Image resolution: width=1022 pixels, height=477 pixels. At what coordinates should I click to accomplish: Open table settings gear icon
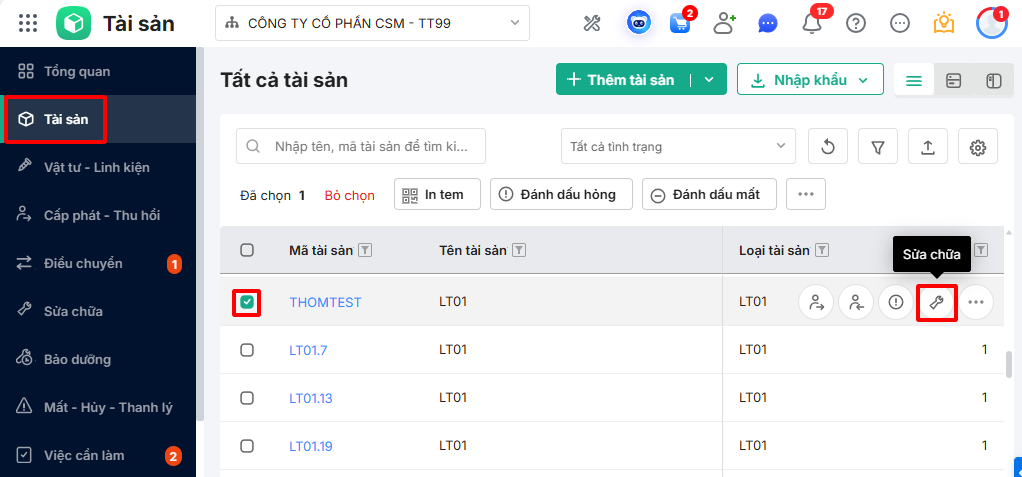pyautogui.click(x=978, y=147)
